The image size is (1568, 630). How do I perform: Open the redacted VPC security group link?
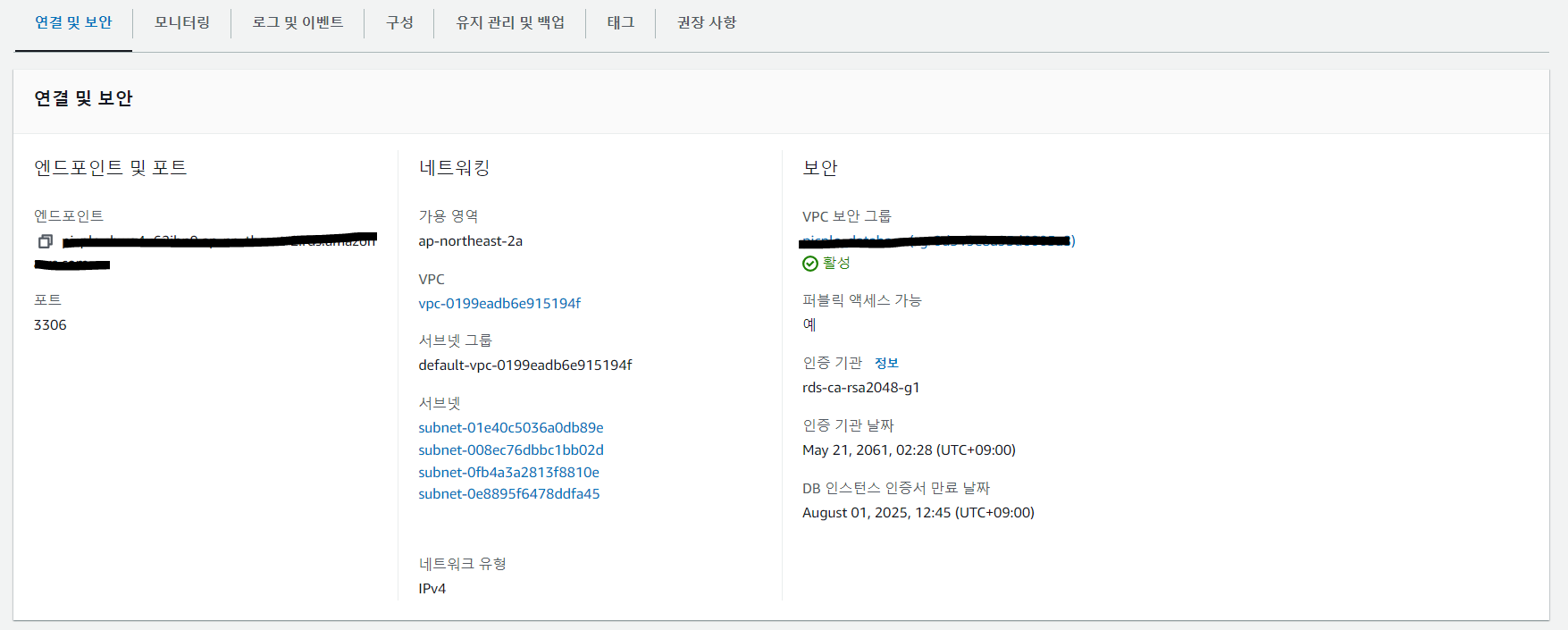938,241
